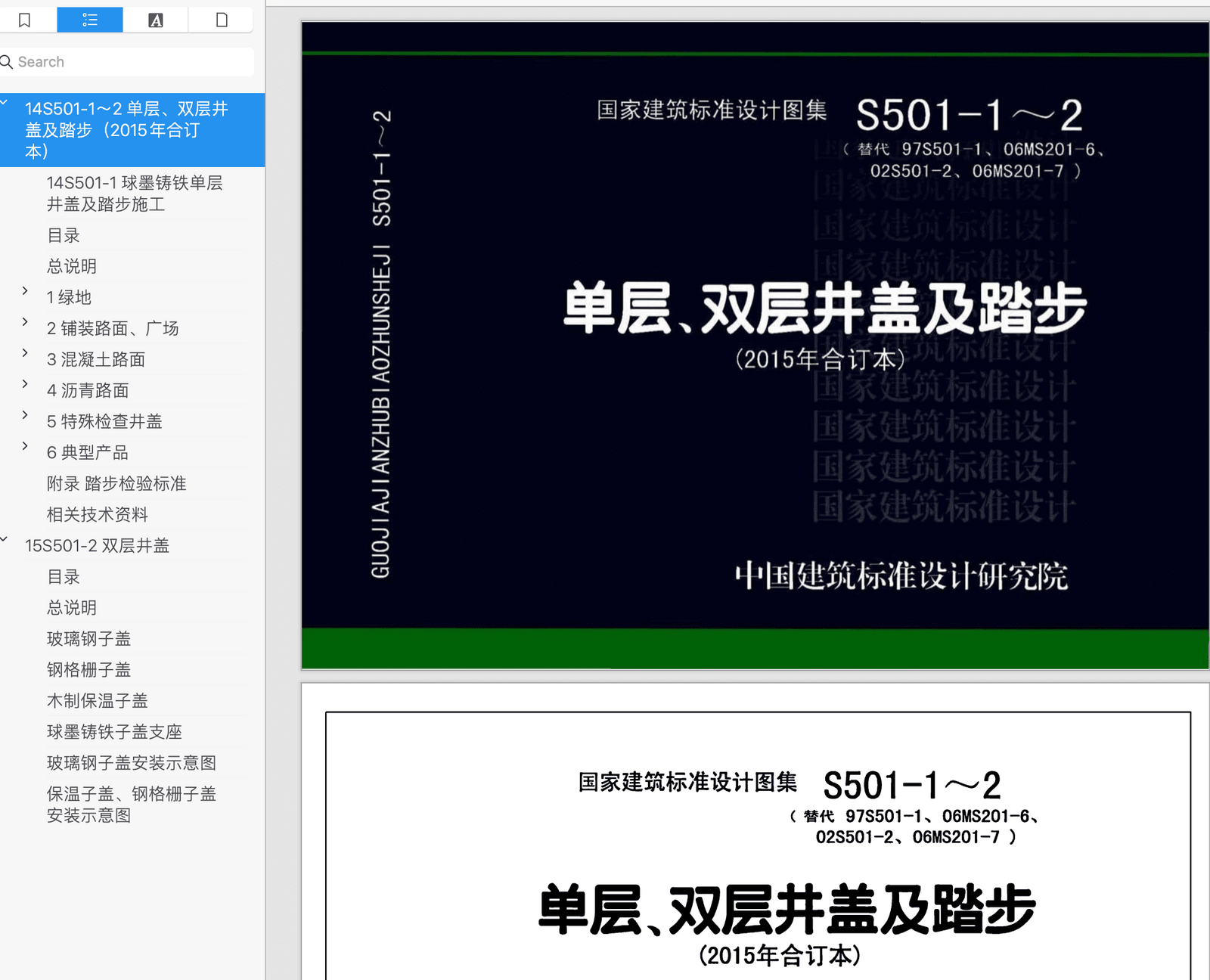Go to "目录" under 15S501-2
This screenshot has width=1210, height=980.
click(64, 577)
